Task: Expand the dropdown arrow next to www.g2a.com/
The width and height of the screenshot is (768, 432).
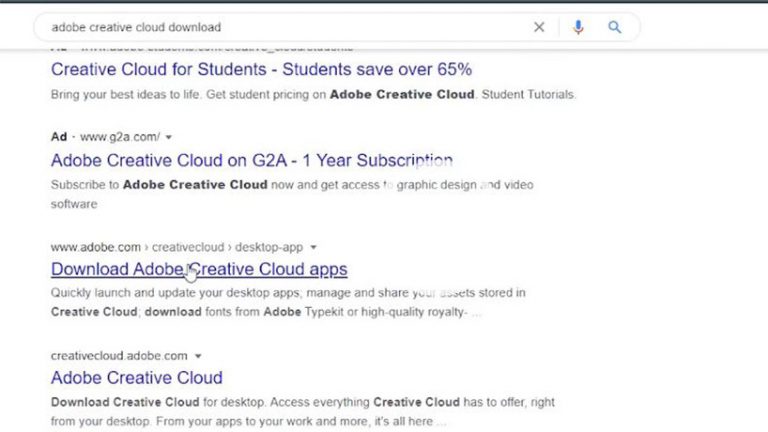Action: point(168,137)
